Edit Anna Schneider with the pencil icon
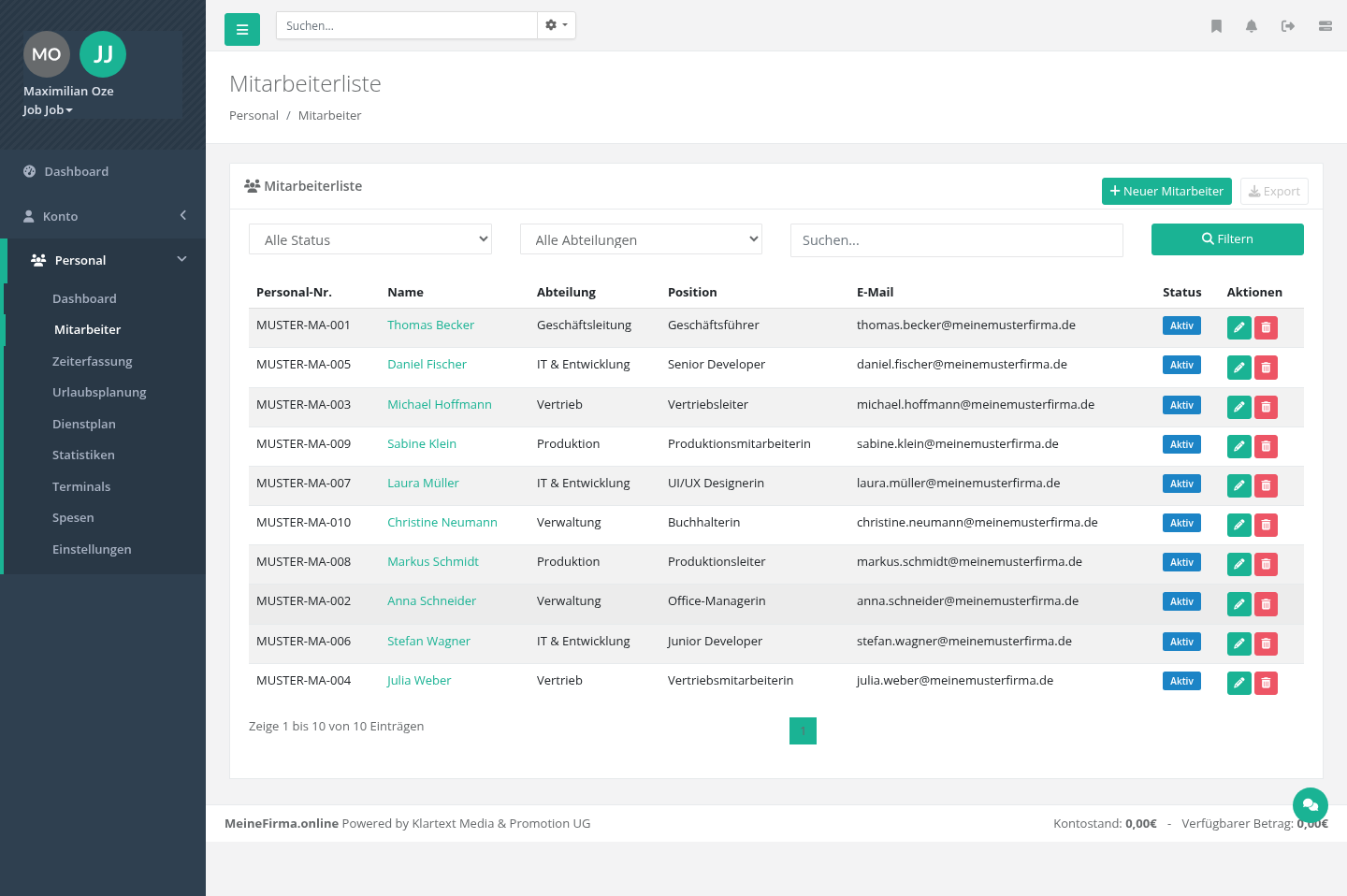The width and height of the screenshot is (1347, 896). tap(1238, 604)
